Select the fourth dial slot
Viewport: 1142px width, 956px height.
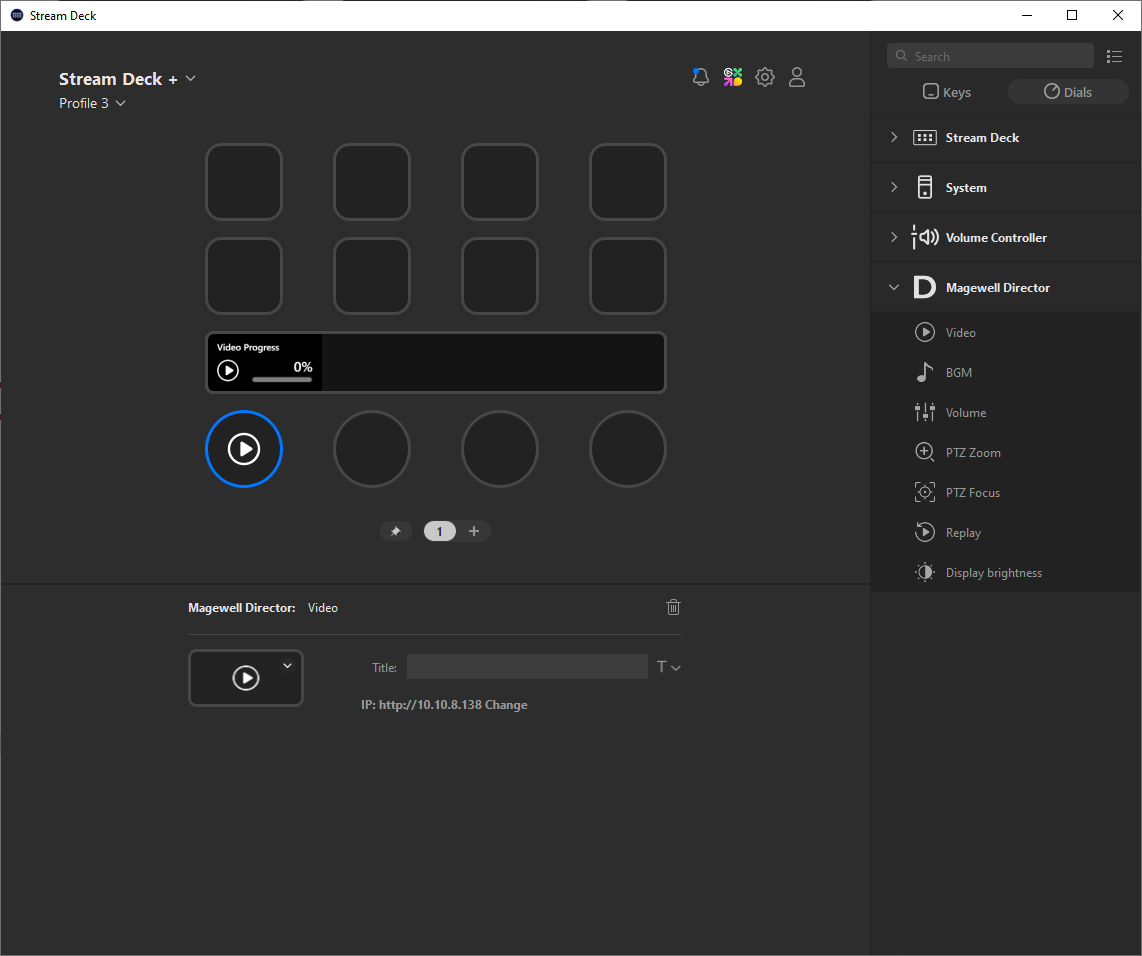628,449
